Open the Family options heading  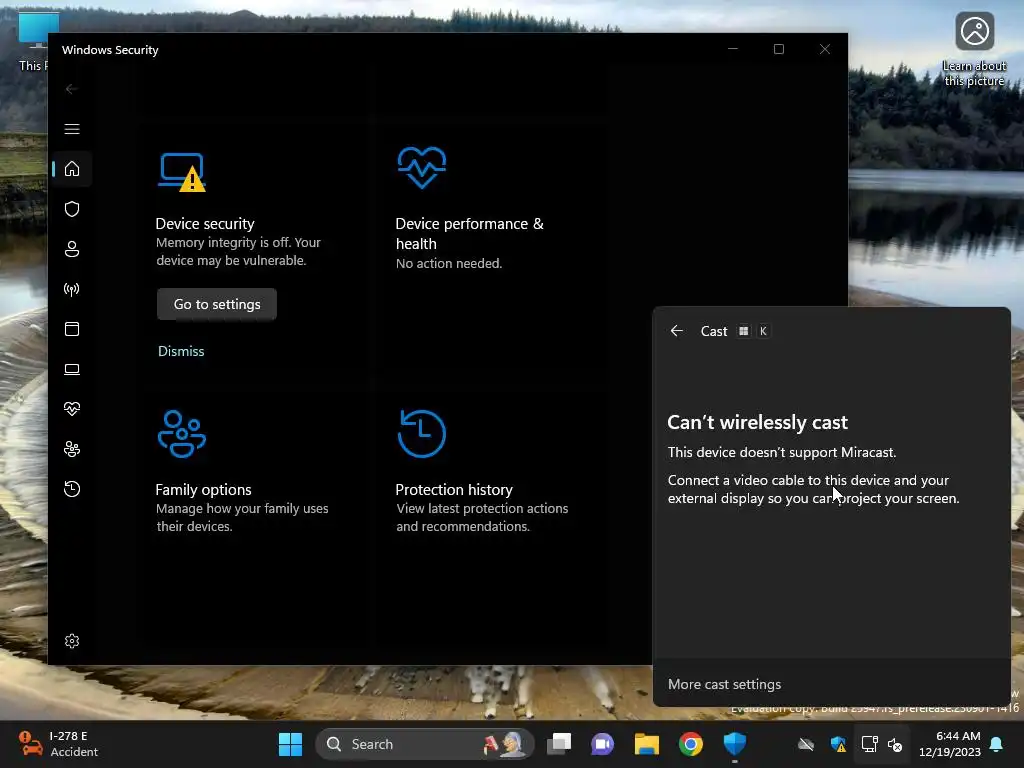203,489
